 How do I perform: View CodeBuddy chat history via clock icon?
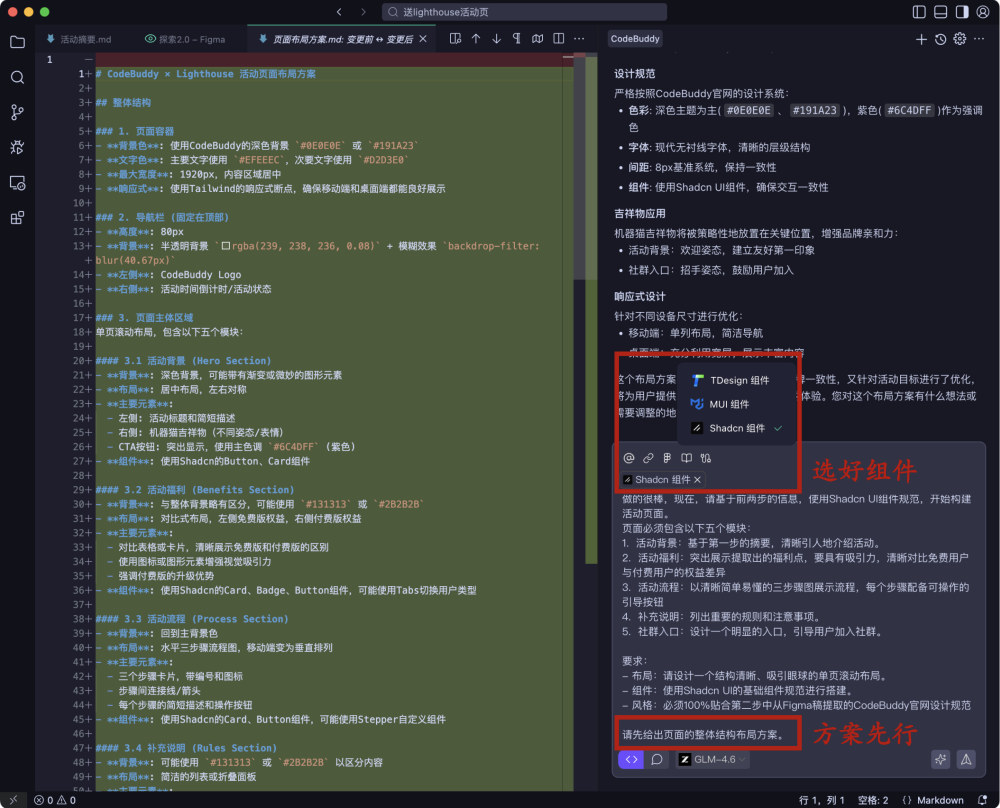tap(939, 38)
